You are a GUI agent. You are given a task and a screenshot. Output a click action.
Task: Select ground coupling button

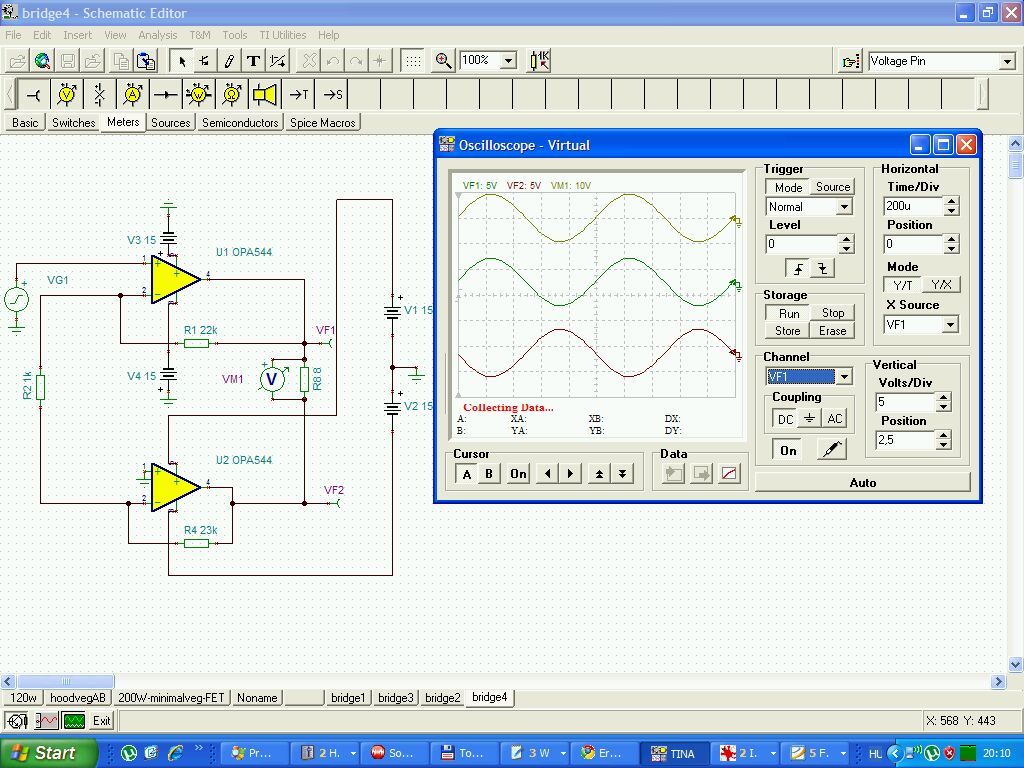click(810, 419)
